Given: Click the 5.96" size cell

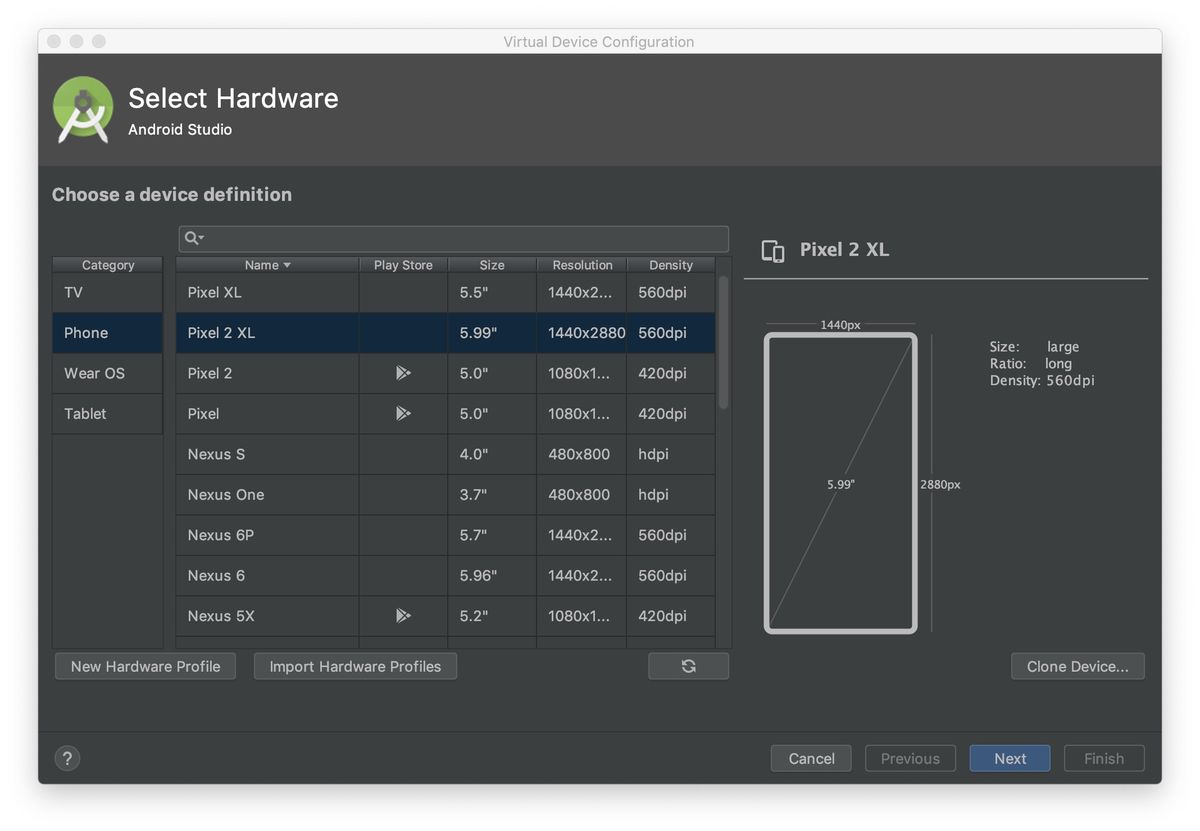Looking at the screenshot, I should (x=492, y=575).
